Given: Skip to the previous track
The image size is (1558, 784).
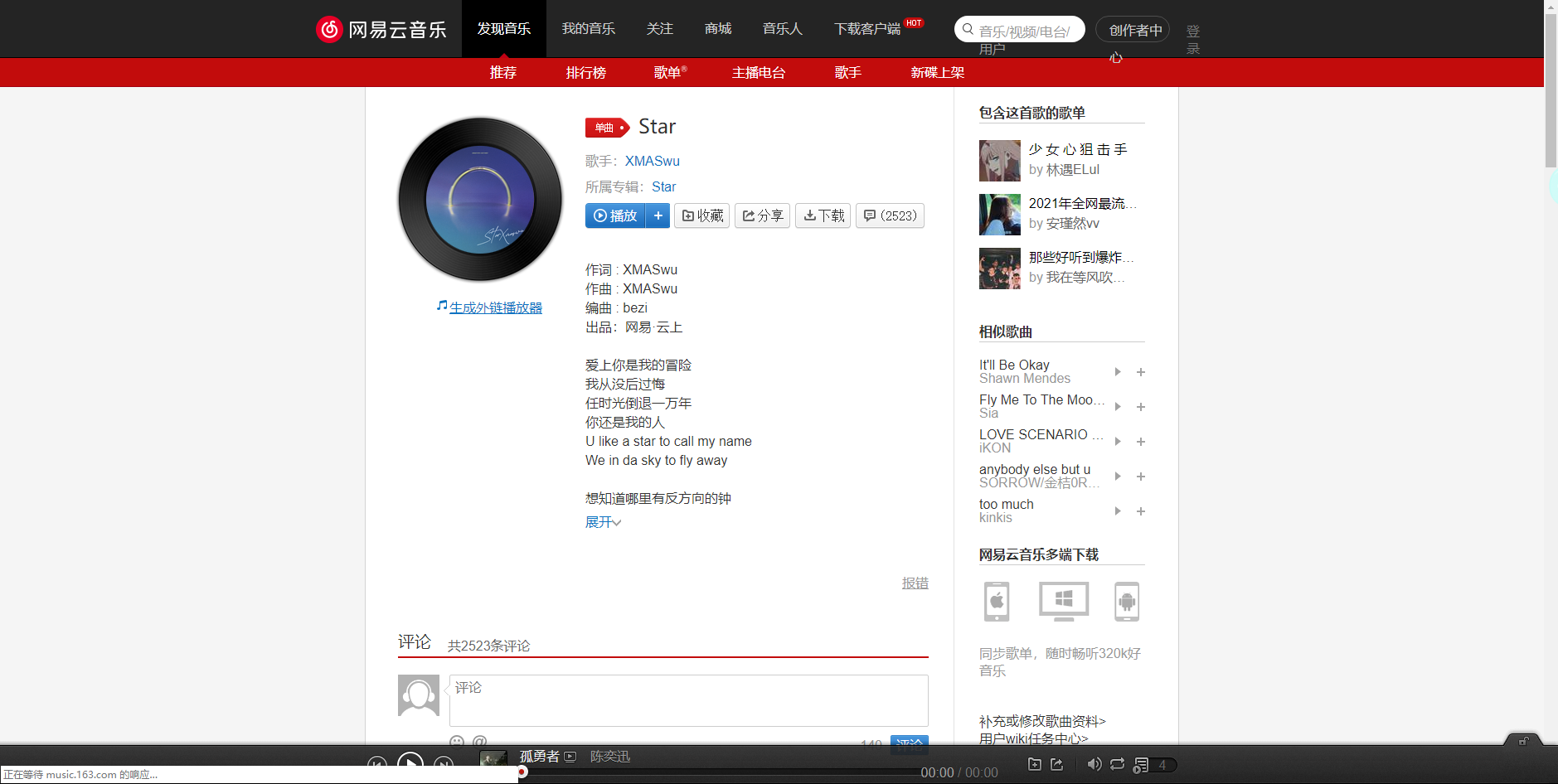Looking at the screenshot, I should click(x=377, y=764).
